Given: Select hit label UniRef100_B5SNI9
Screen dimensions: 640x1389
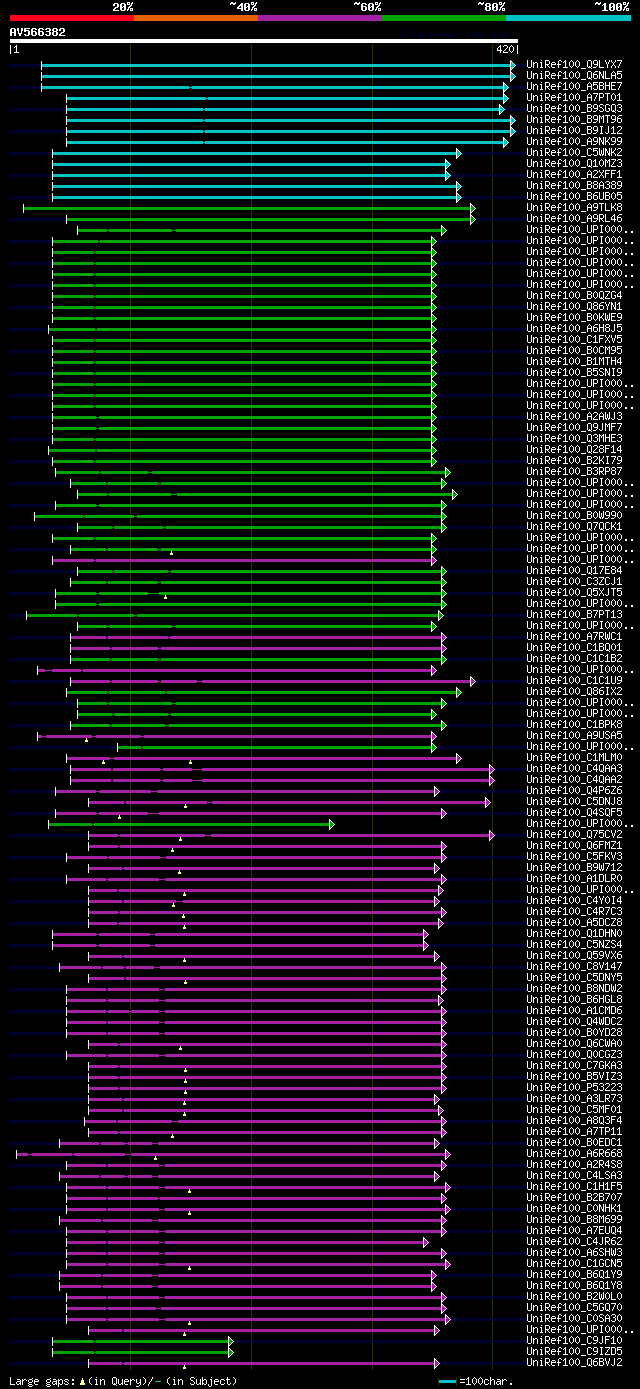Looking at the screenshot, I should pyautogui.click(x=574, y=372).
